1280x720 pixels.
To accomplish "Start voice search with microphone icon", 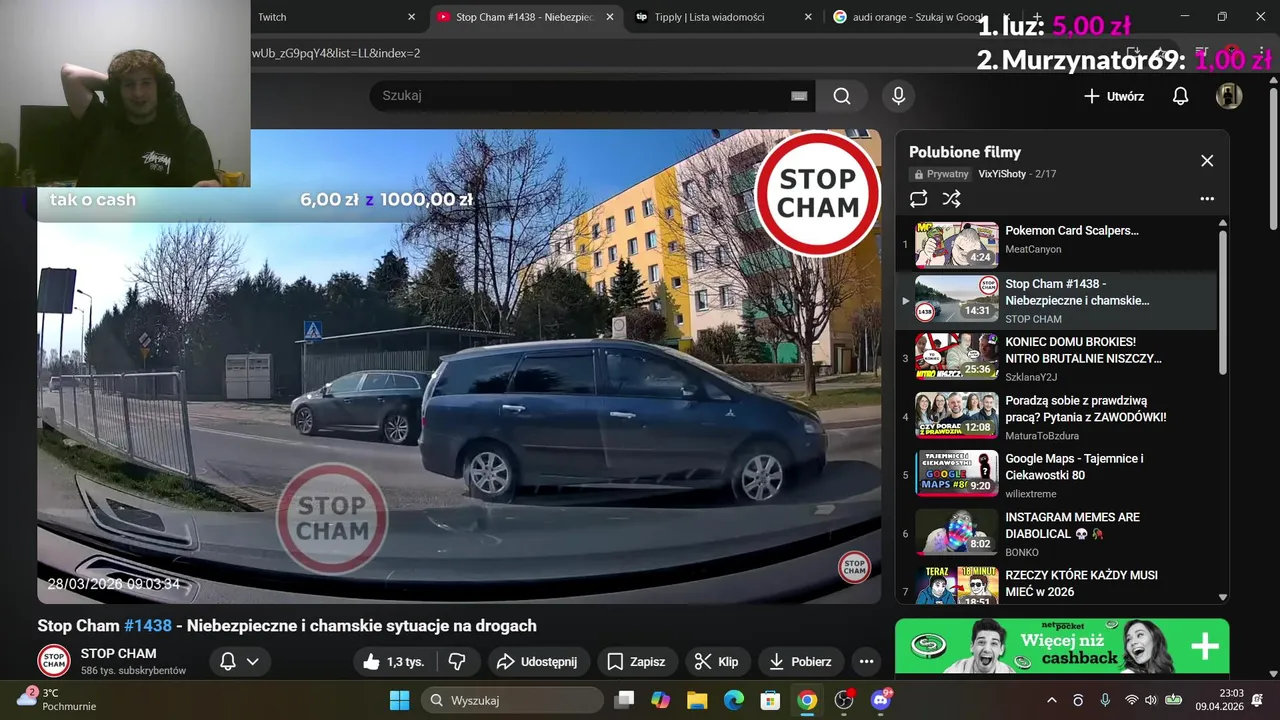I will point(898,96).
